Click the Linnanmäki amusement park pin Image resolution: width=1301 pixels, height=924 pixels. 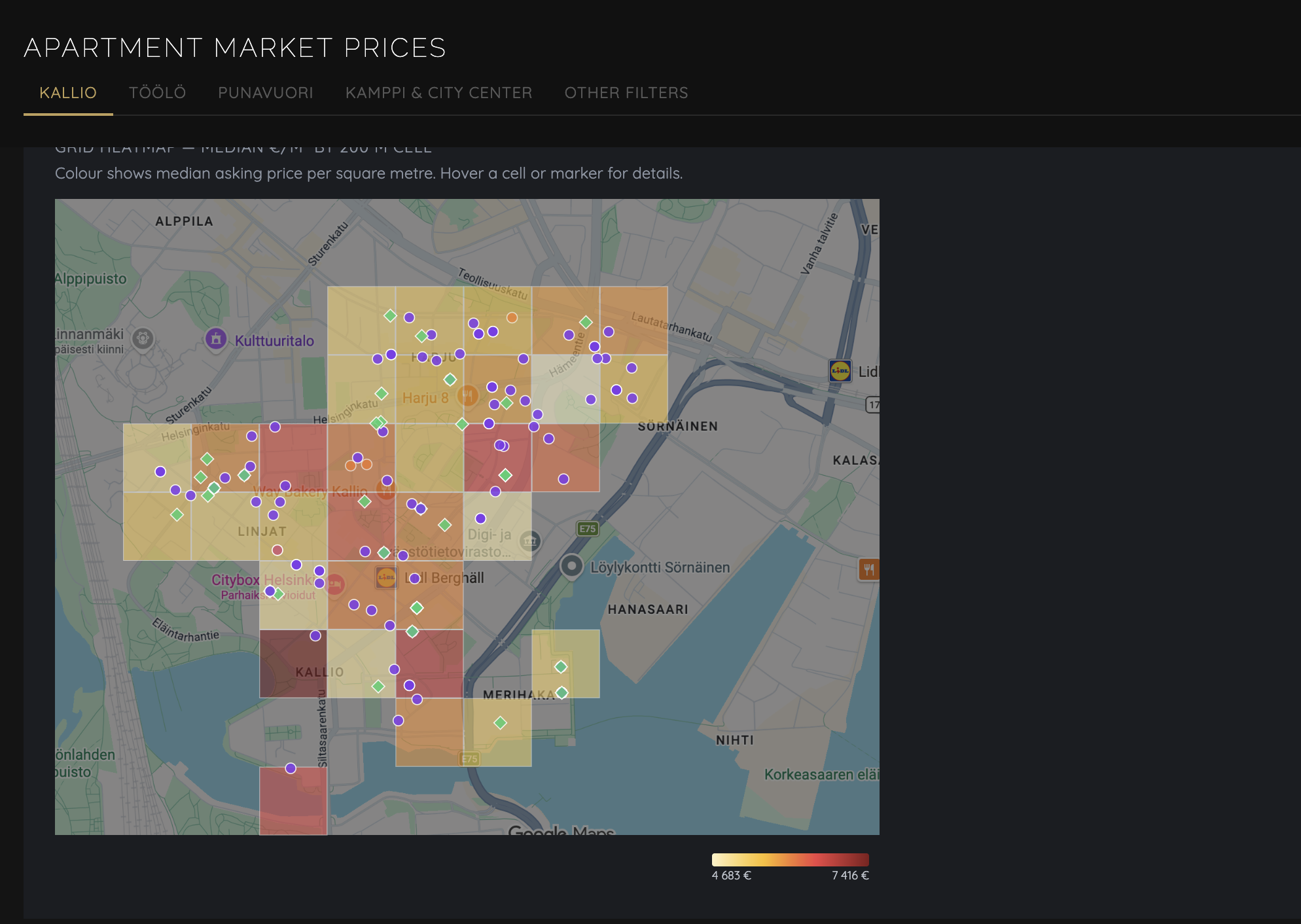coord(143,338)
